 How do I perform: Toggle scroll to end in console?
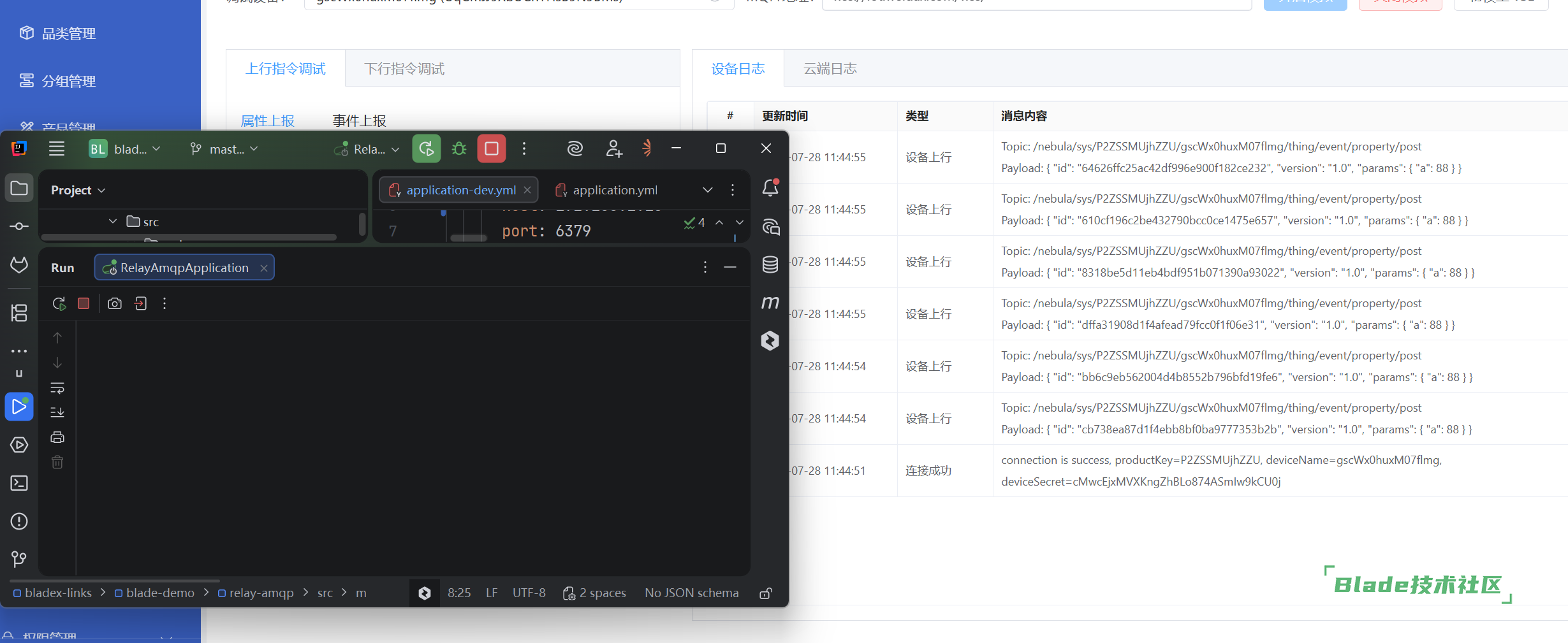point(57,412)
